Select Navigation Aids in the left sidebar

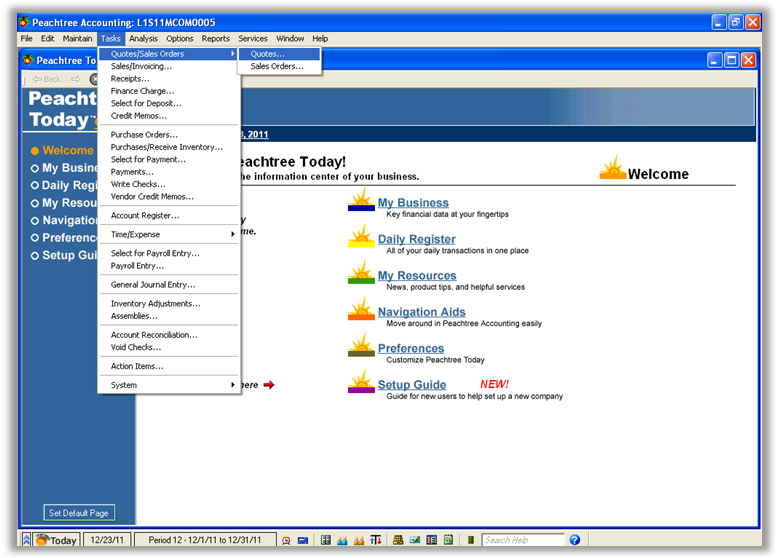click(64, 220)
